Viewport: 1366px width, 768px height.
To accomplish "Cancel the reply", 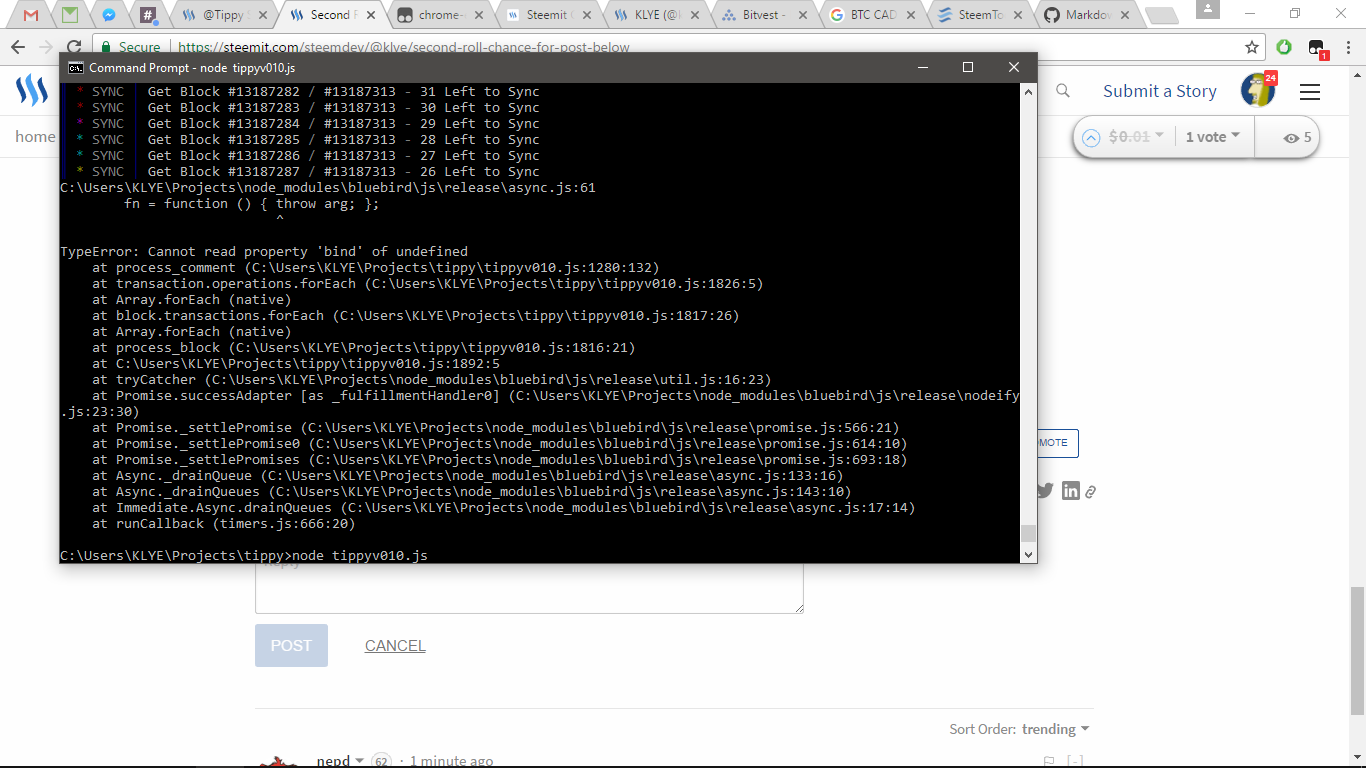I will click(395, 645).
